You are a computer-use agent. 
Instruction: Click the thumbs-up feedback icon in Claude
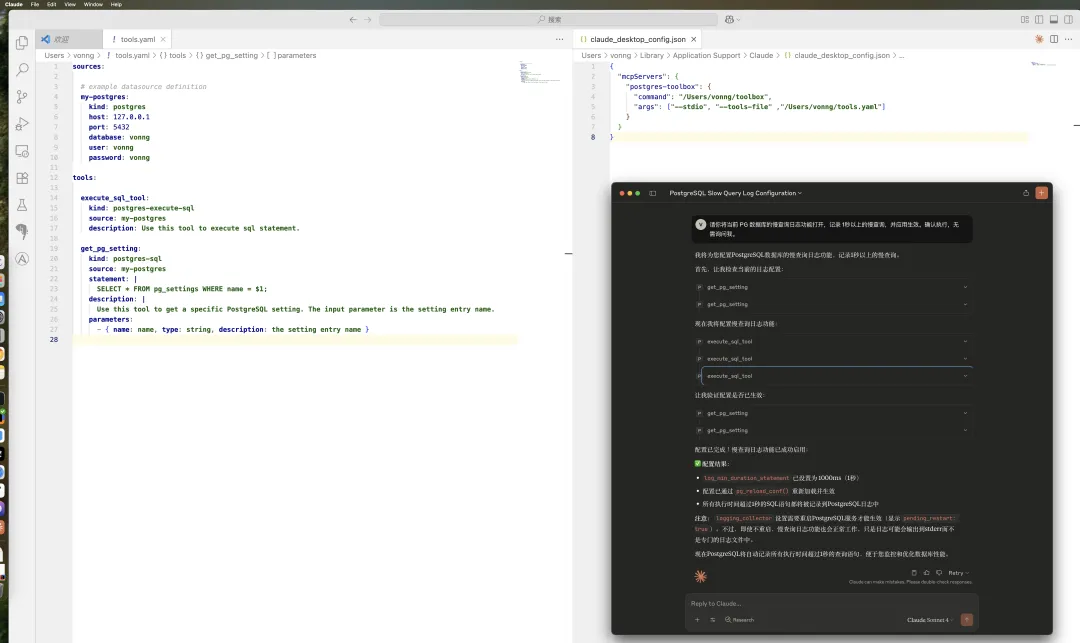(926, 573)
